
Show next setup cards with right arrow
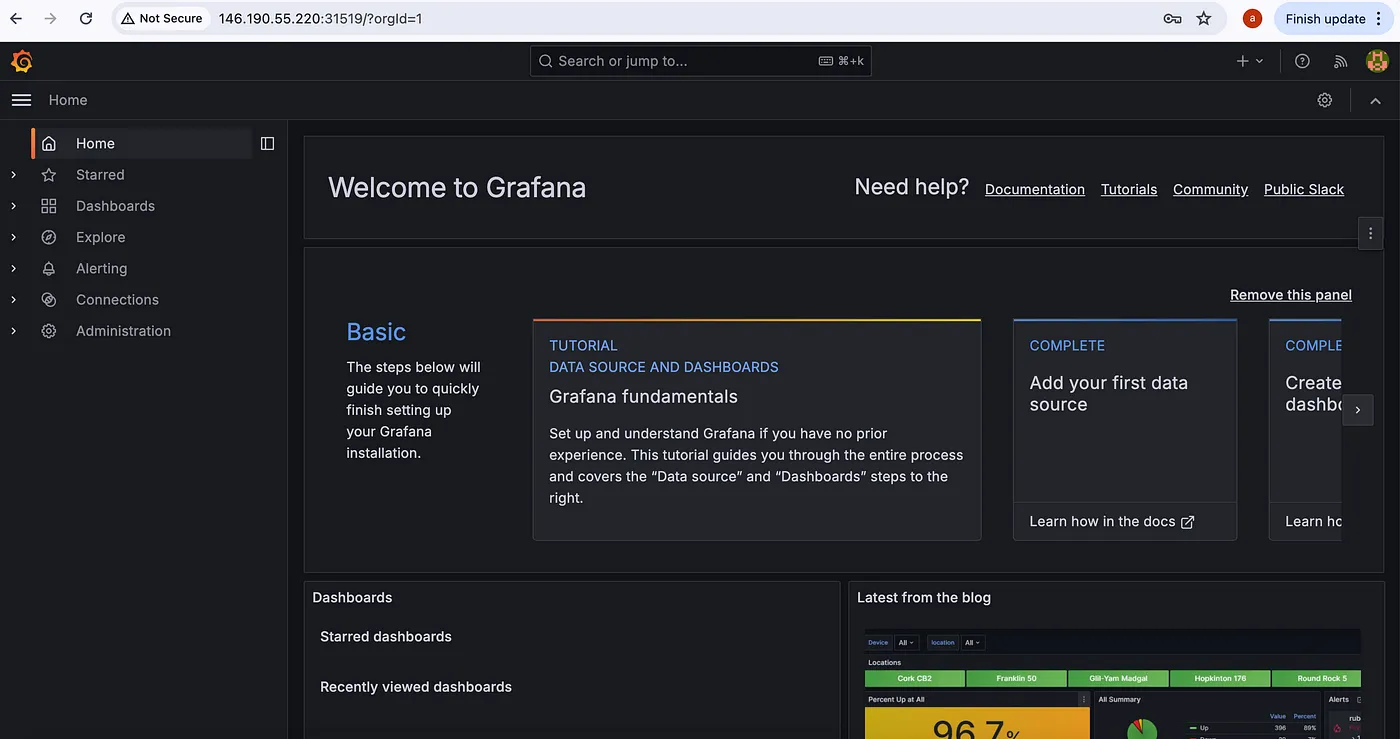pos(1357,410)
